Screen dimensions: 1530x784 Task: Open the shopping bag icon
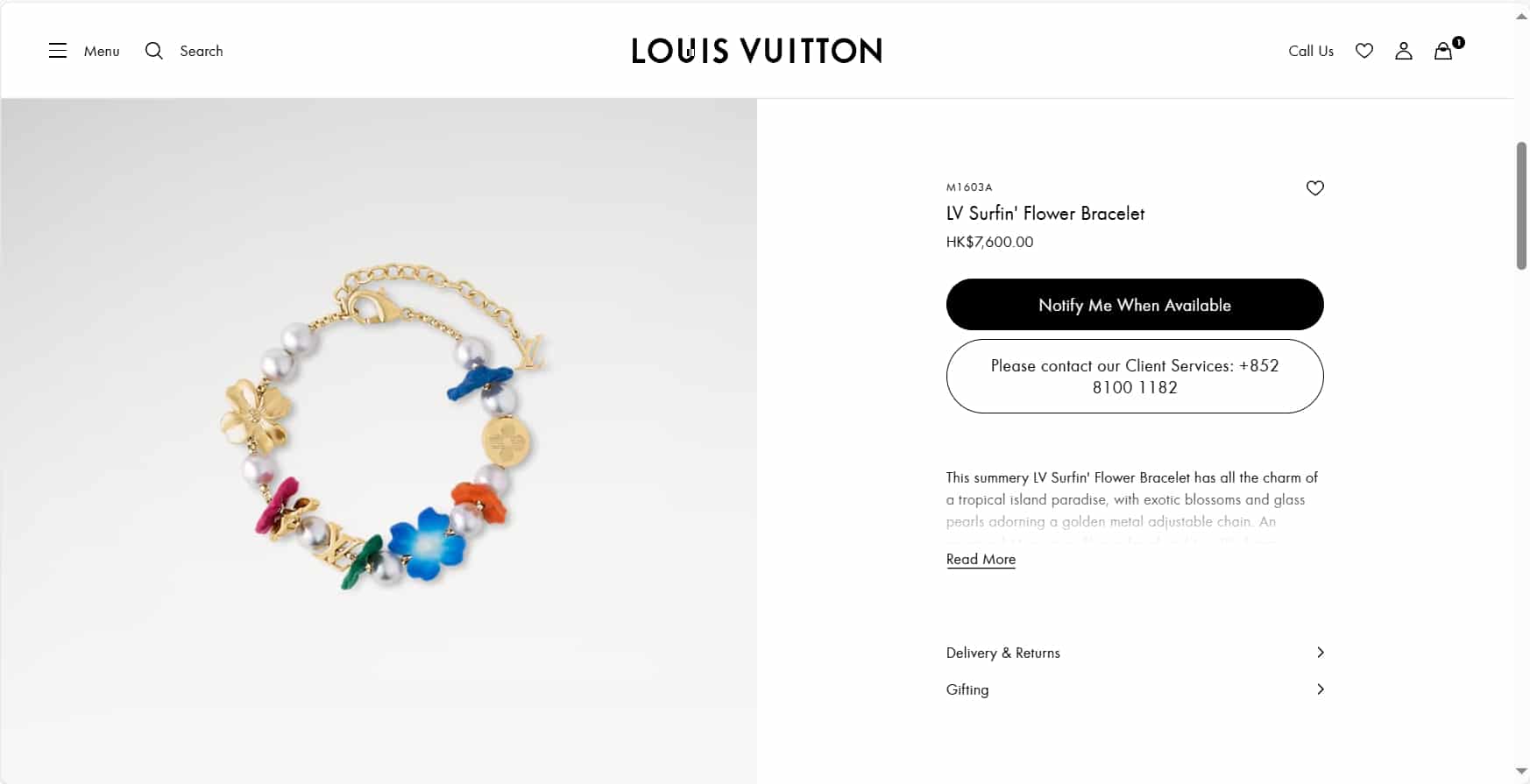[1443, 51]
